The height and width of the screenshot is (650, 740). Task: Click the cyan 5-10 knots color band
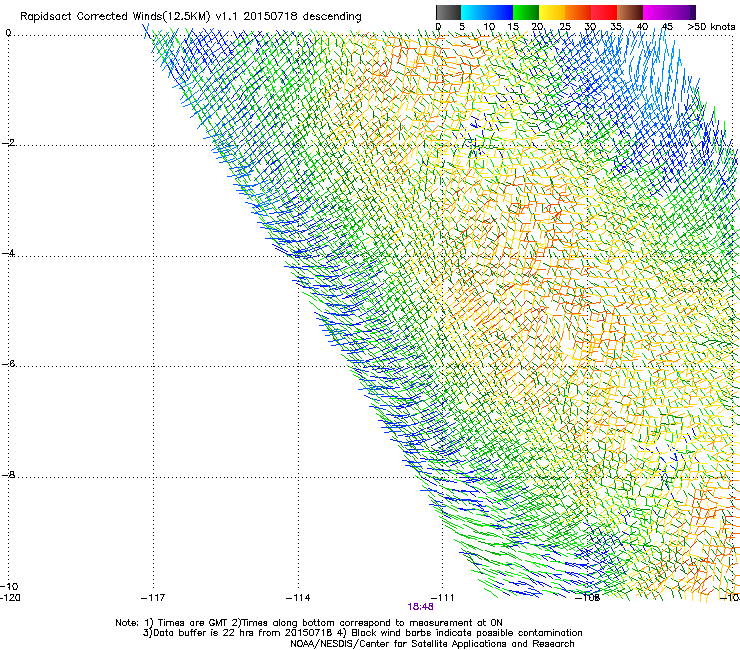474,12
